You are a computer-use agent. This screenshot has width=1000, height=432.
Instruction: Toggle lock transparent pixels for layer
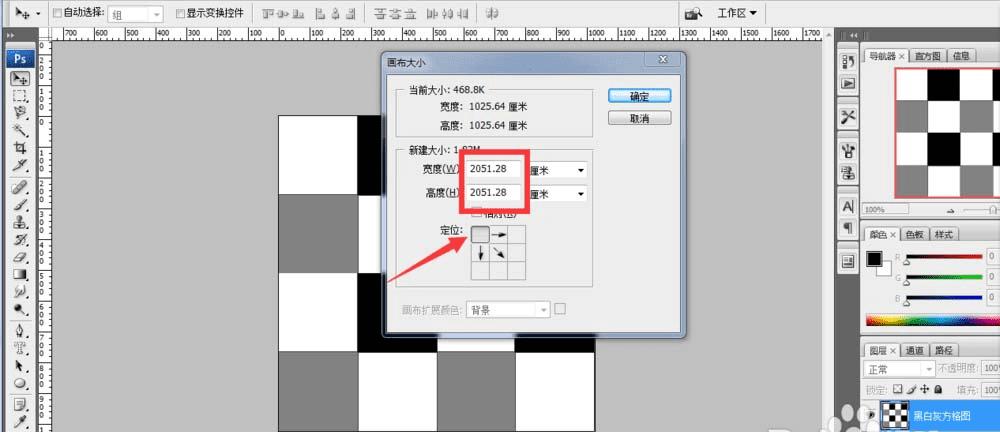[x=898, y=389]
